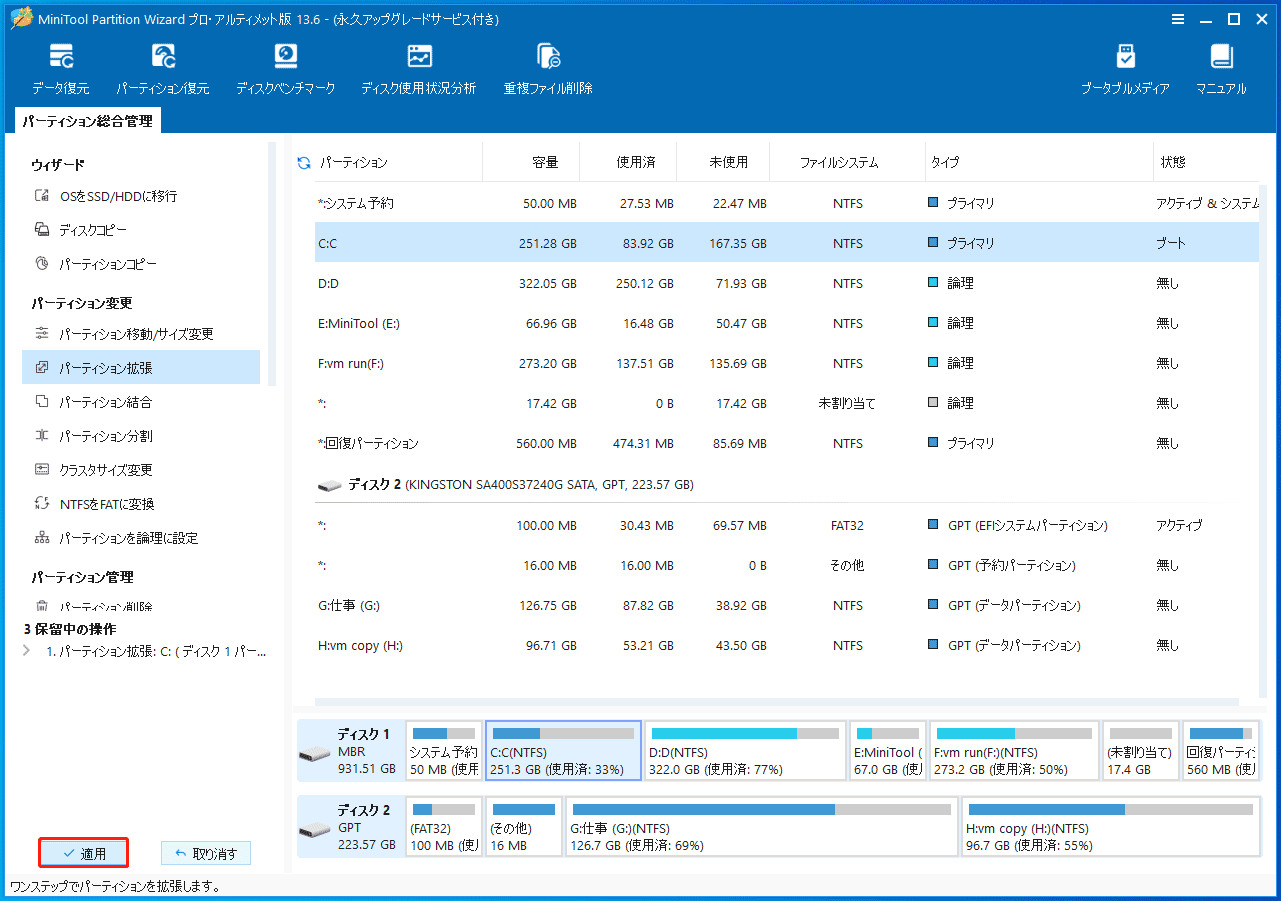Sort by 未使用 column header

click(x=727, y=162)
